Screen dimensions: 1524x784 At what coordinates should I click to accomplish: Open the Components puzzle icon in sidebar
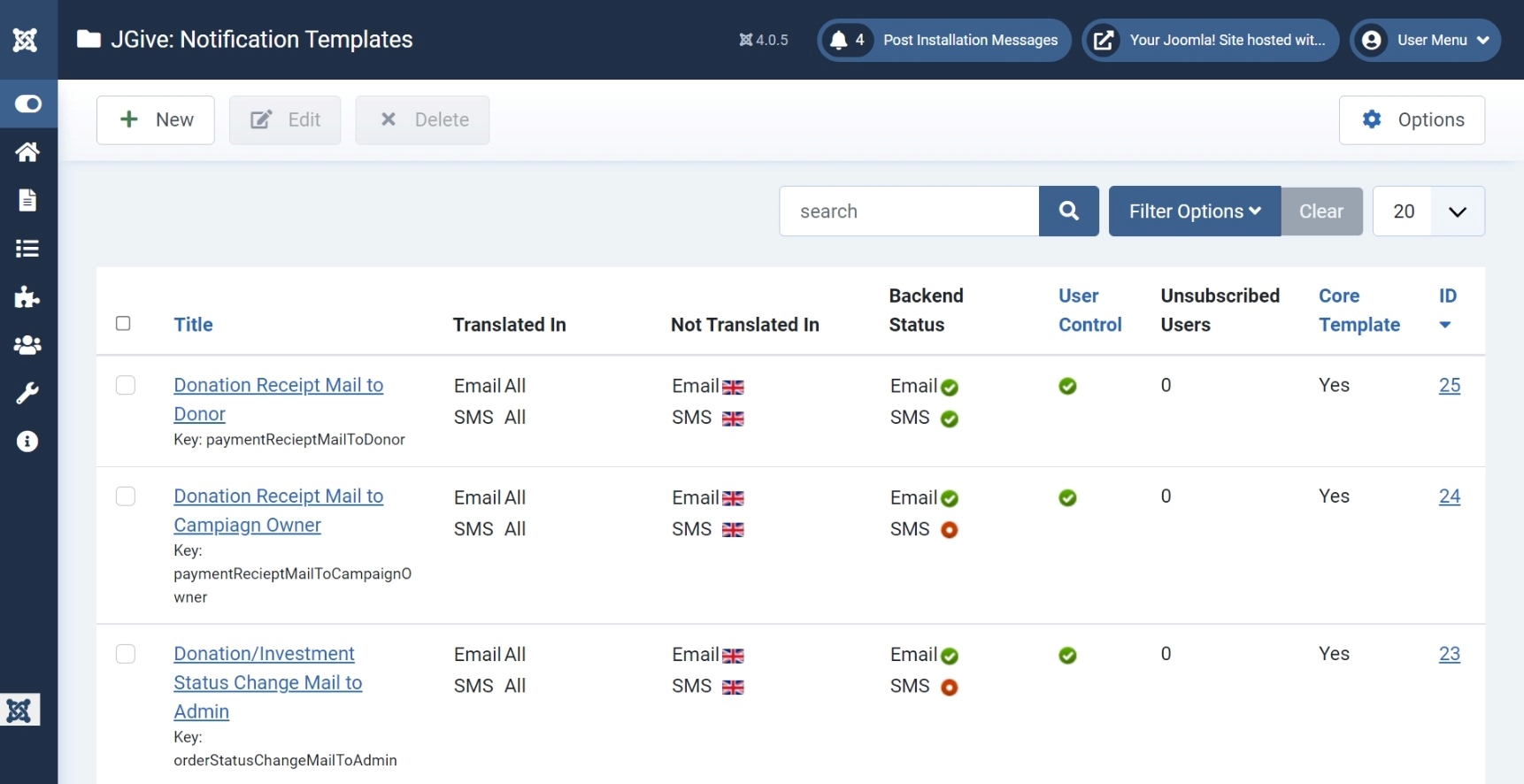coord(27,296)
